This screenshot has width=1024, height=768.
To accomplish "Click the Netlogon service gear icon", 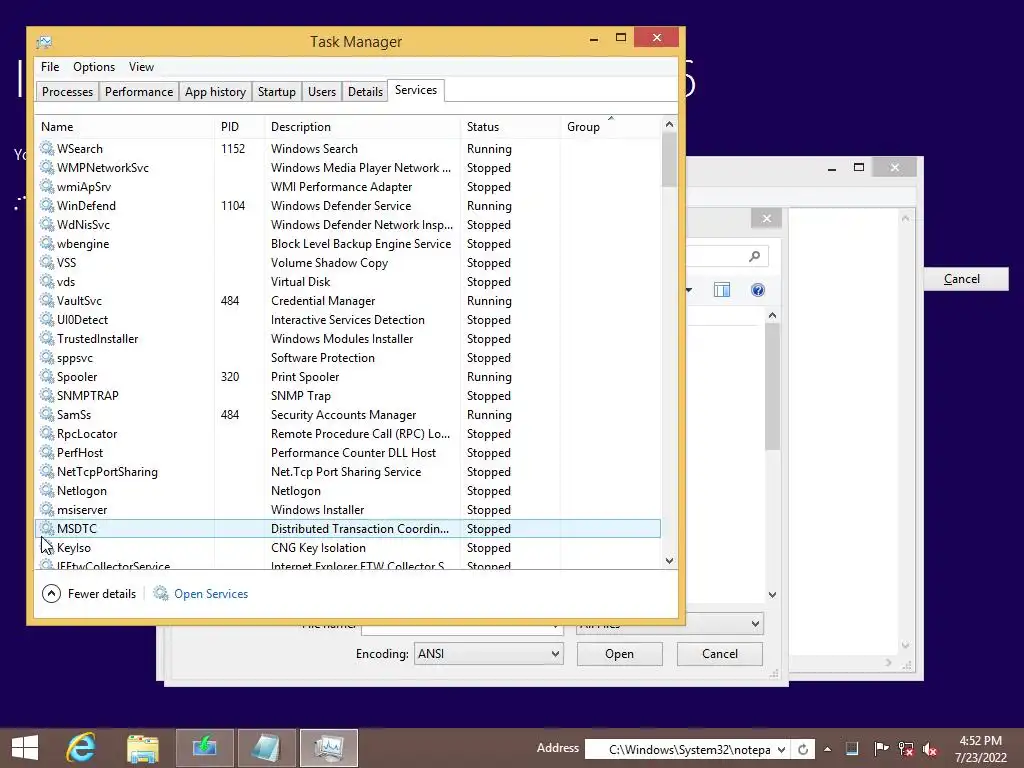I will [x=47, y=490].
